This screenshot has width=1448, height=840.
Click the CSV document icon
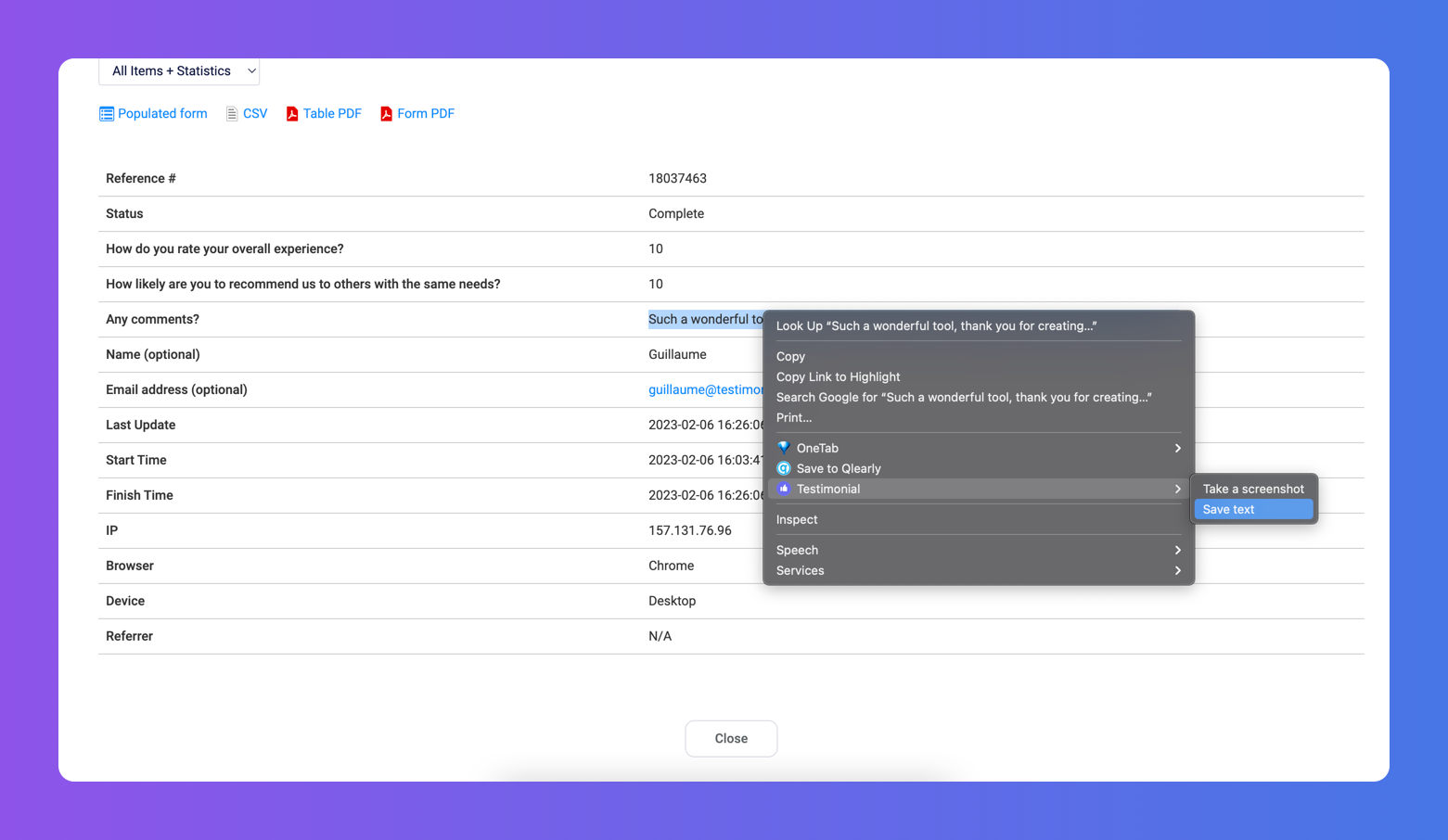(232, 114)
